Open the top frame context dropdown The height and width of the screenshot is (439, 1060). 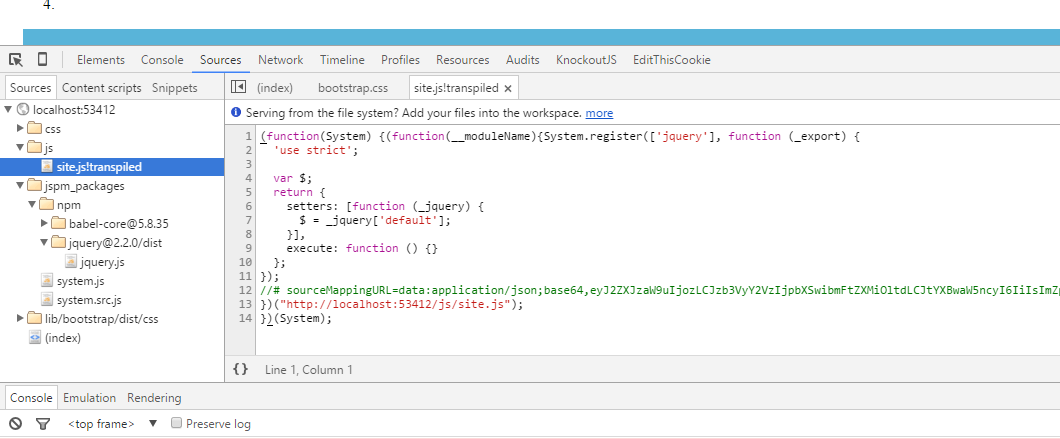[112, 423]
